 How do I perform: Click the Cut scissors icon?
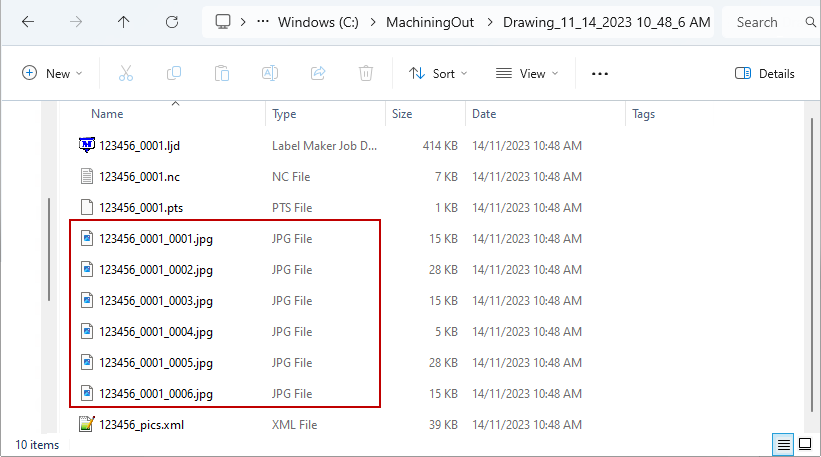click(x=126, y=73)
